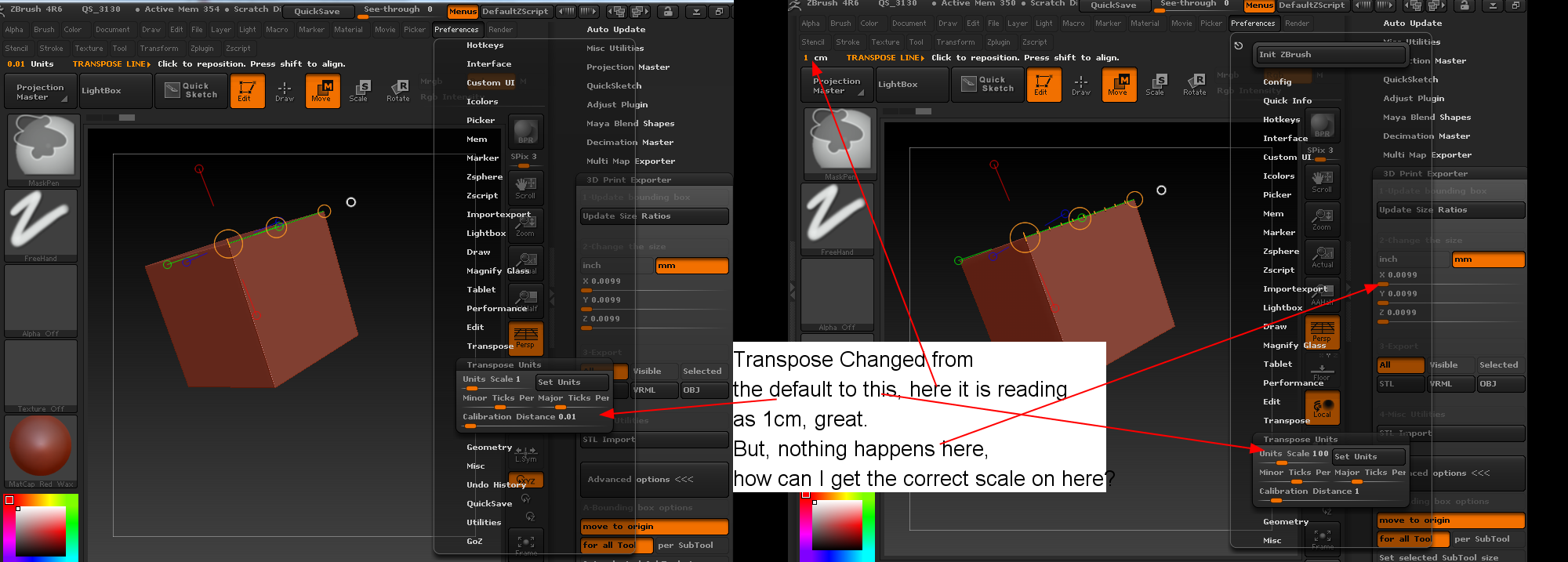Select the Move tool in left window
The width and height of the screenshot is (1568, 562).
click(322, 91)
